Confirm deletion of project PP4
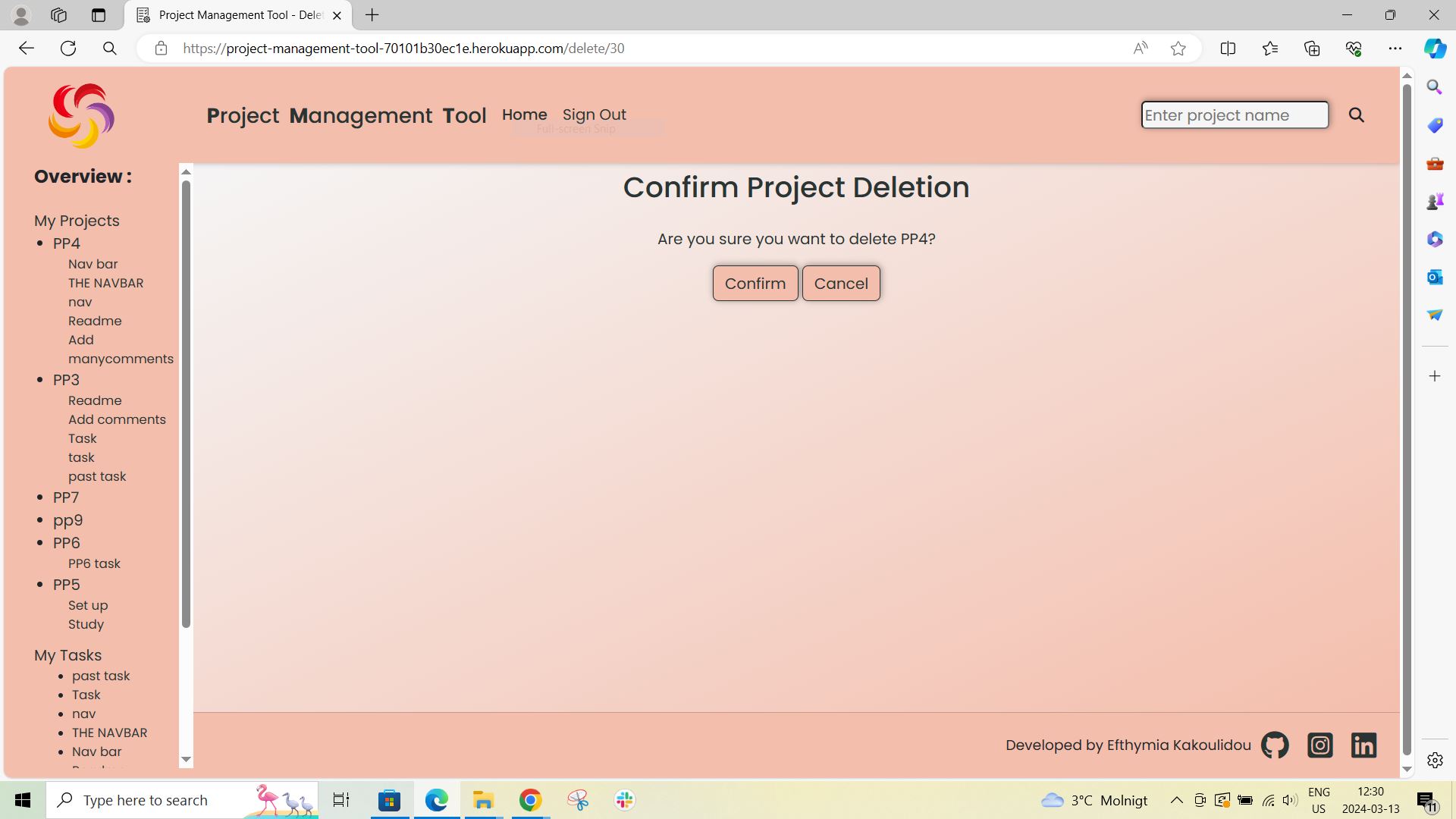This screenshot has height=819, width=1456. (755, 283)
